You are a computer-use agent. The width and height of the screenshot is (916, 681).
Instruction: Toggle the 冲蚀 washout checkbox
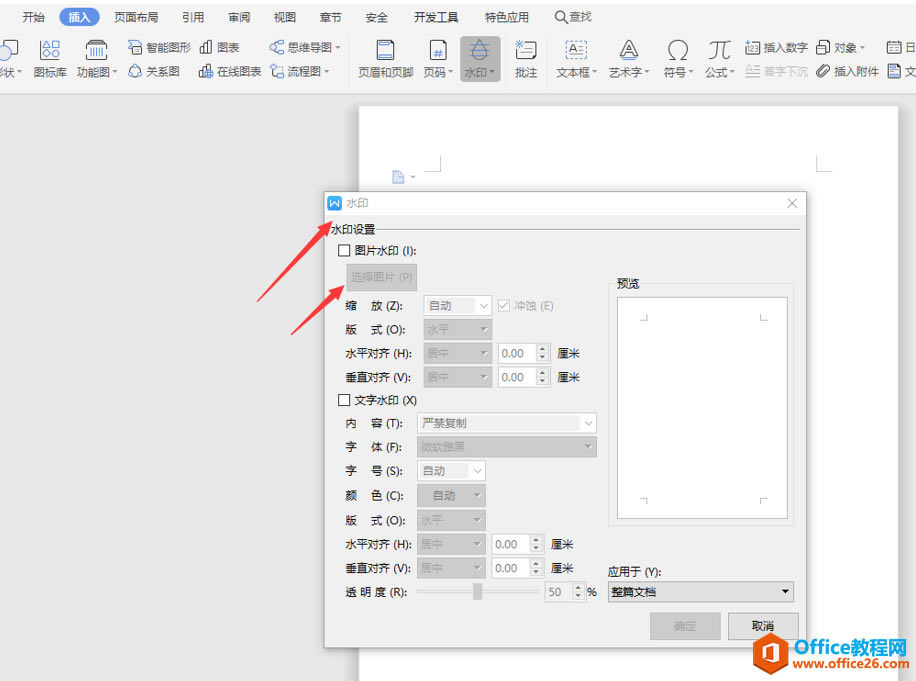[504, 305]
